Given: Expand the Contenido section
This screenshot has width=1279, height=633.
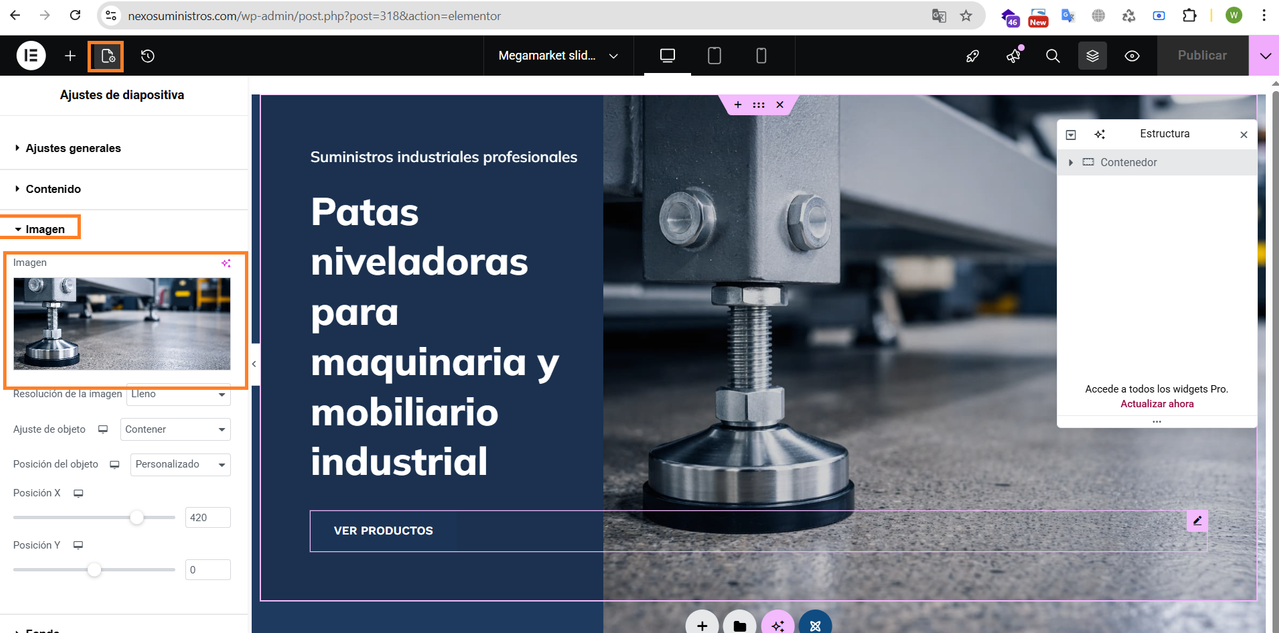Looking at the screenshot, I should [124, 189].
